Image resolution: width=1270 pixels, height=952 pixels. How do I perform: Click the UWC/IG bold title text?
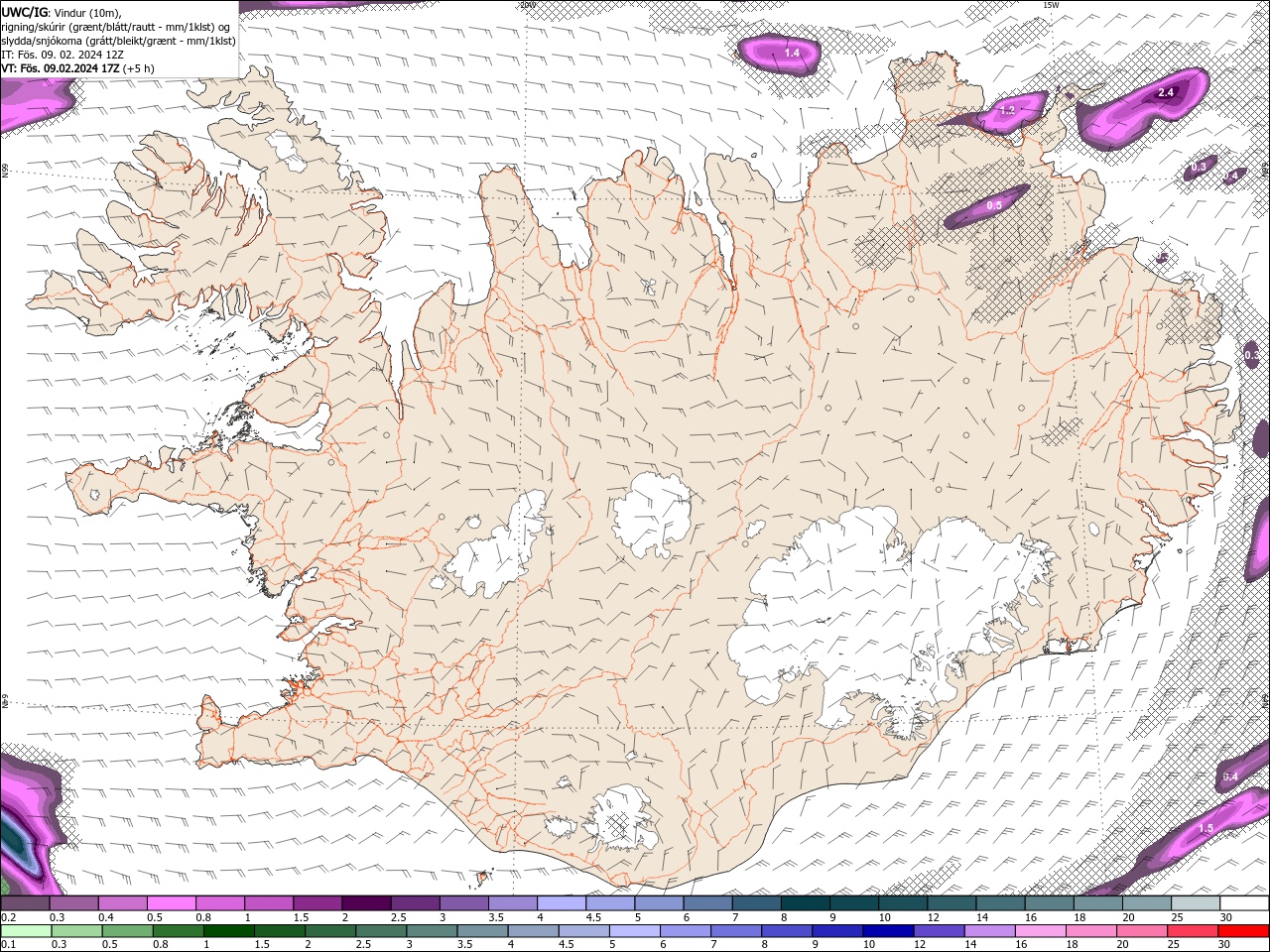(x=26, y=12)
